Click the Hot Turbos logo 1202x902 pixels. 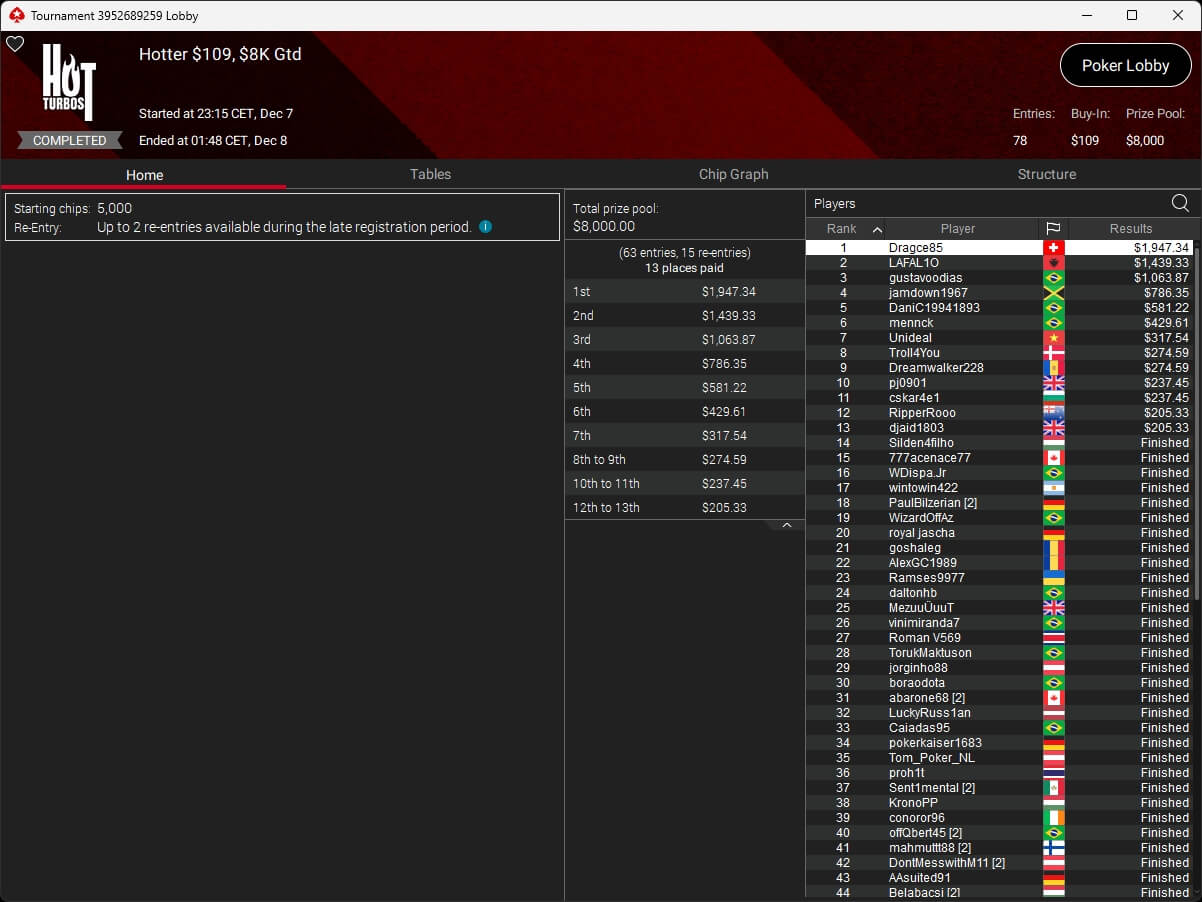pos(69,82)
